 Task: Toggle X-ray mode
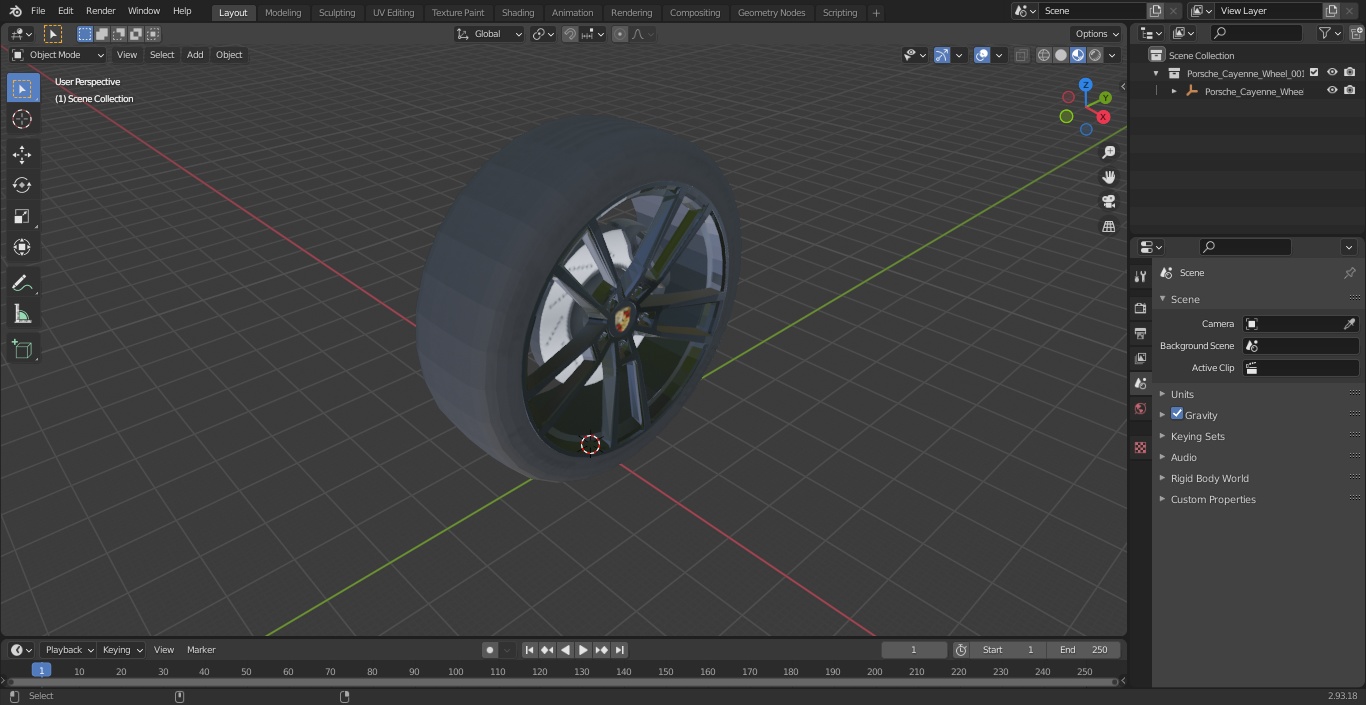(1021, 55)
